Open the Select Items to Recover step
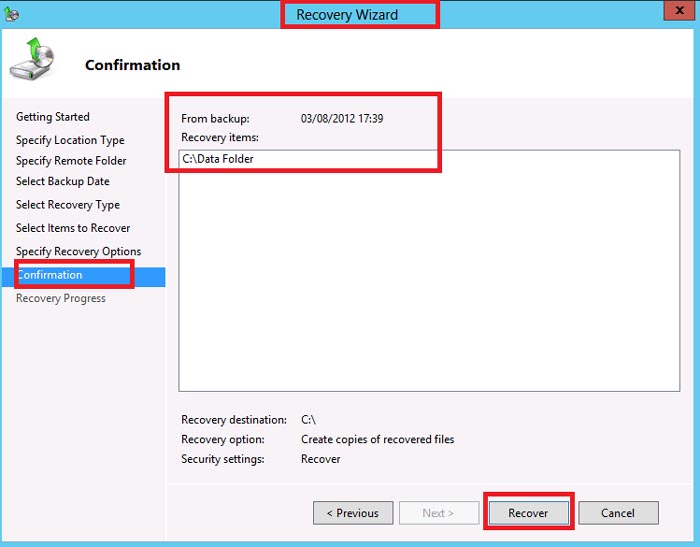This screenshot has height=547, width=700. click(73, 228)
